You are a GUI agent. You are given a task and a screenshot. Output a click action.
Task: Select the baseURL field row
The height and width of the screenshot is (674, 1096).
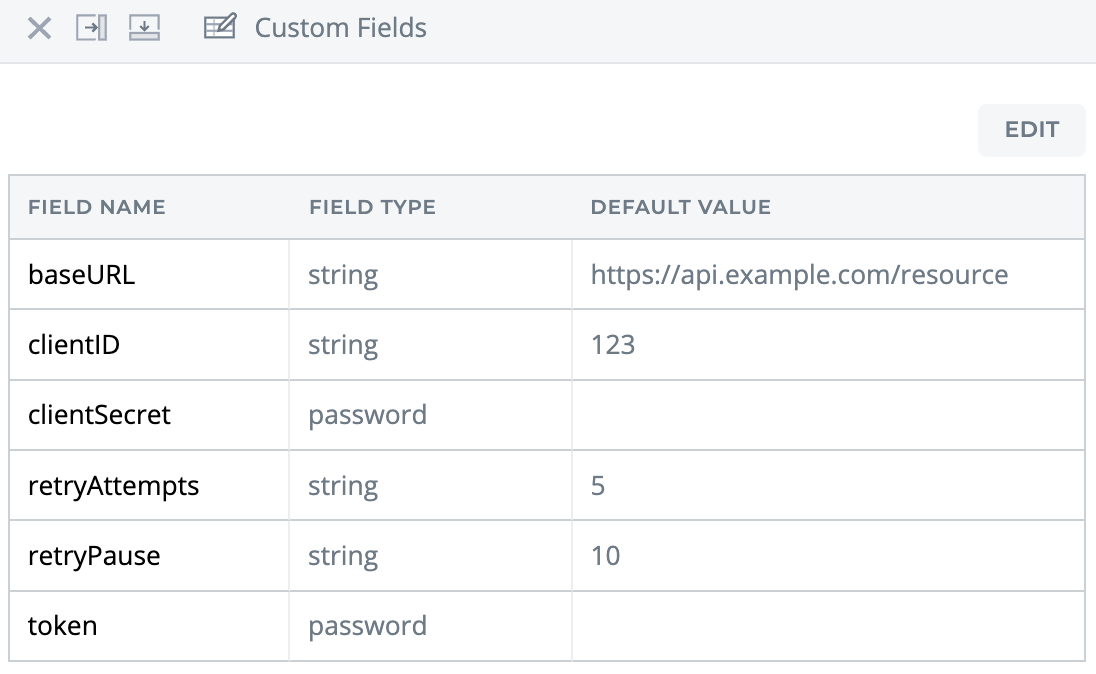point(547,274)
